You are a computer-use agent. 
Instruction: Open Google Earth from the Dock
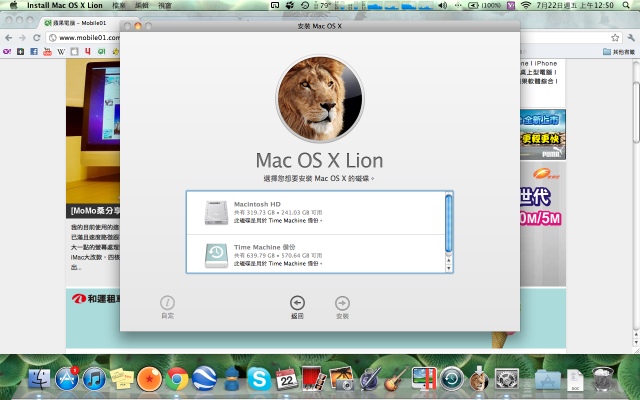[204, 379]
